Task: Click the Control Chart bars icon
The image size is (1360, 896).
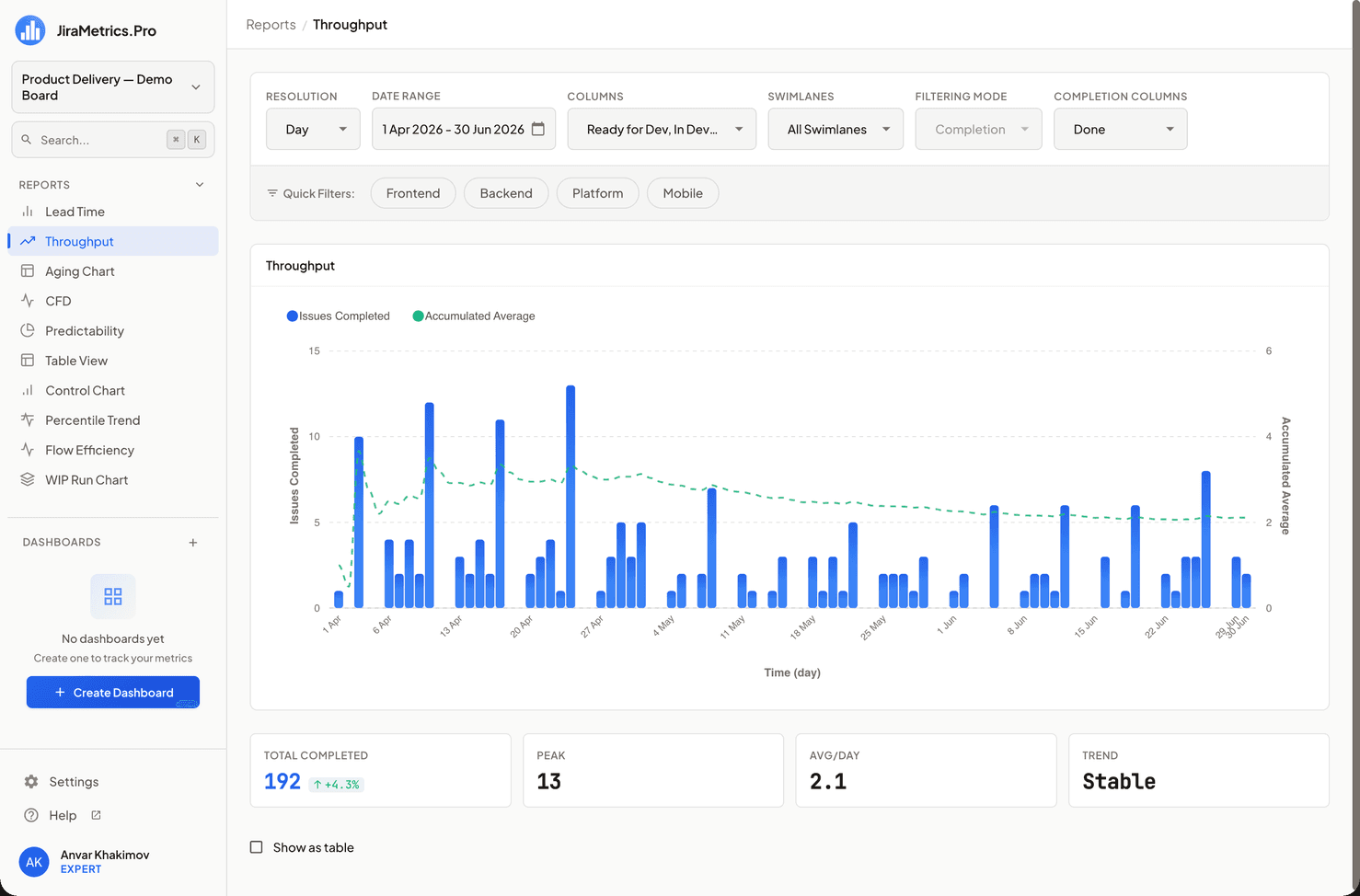Action: pos(28,390)
